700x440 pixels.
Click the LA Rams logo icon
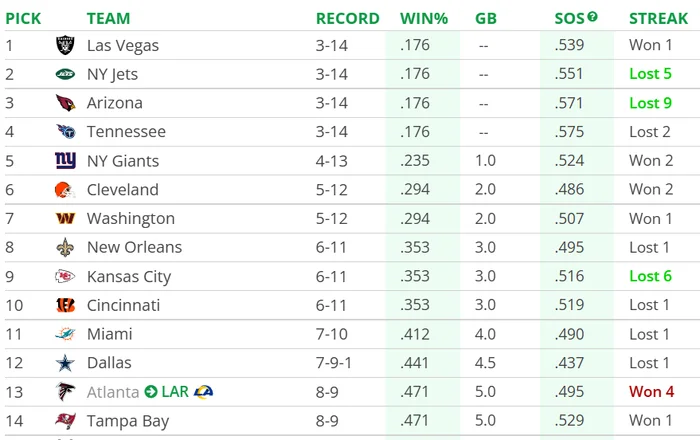[204, 392]
